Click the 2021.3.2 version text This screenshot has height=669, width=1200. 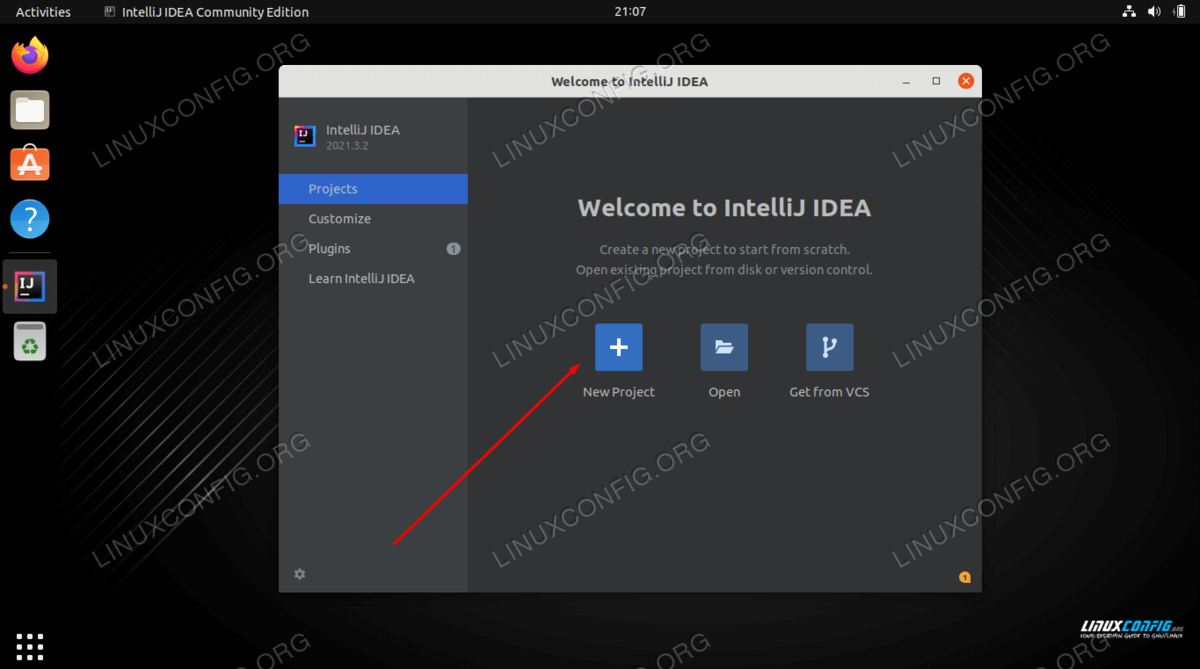(x=348, y=146)
